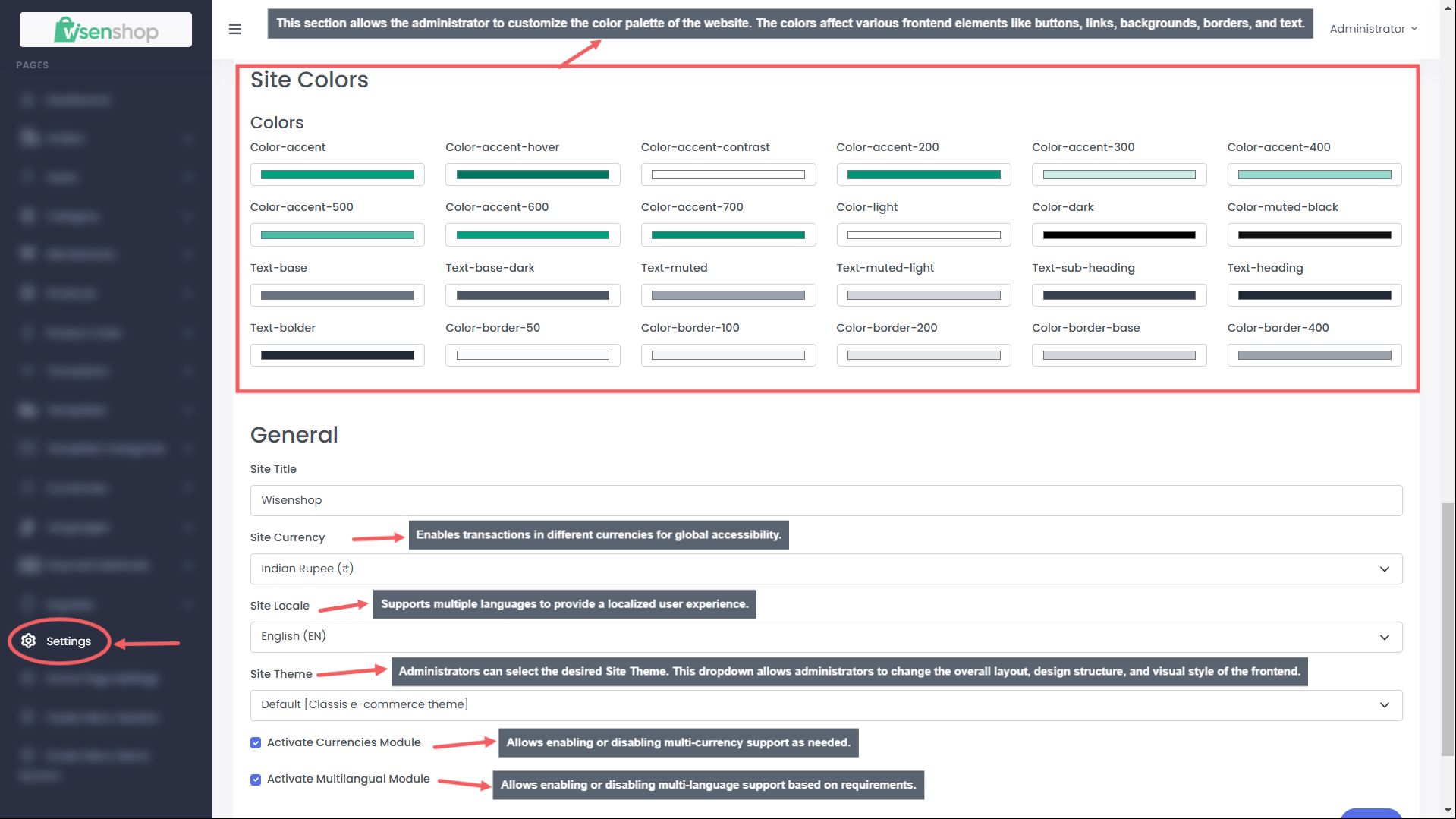Pick the Color-dark swatch
1456x819 pixels.
pos(1119,235)
